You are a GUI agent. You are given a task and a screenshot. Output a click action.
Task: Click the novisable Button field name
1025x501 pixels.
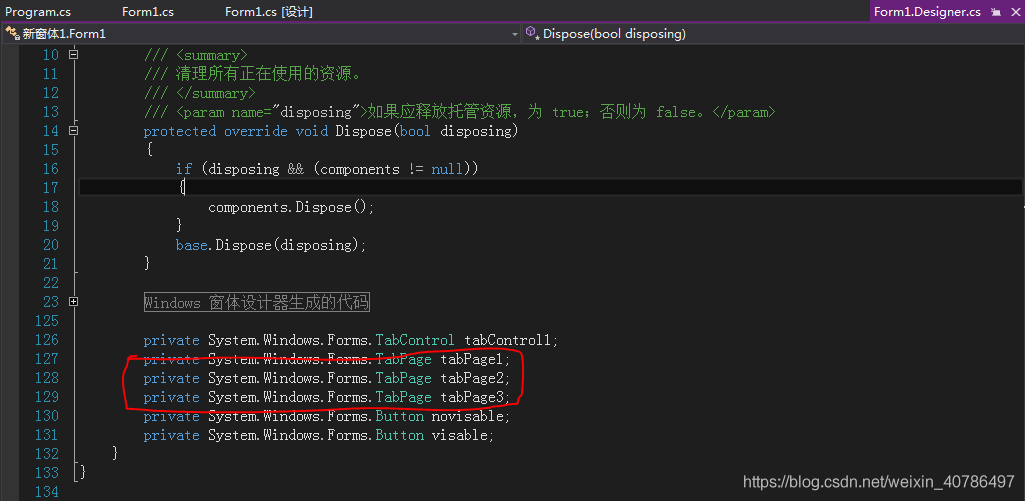click(x=470, y=416)
